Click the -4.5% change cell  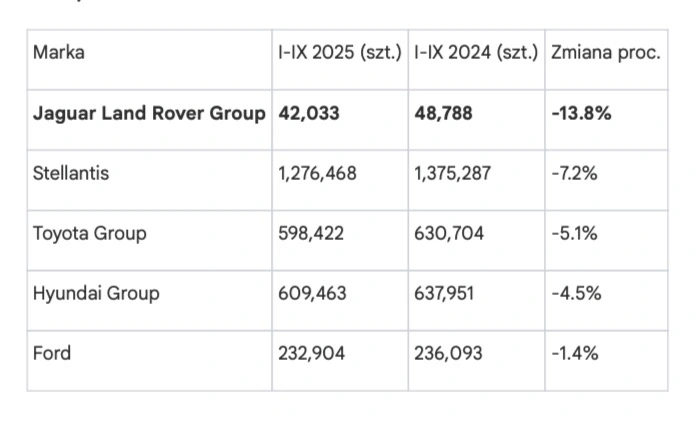tap(575, 293)
